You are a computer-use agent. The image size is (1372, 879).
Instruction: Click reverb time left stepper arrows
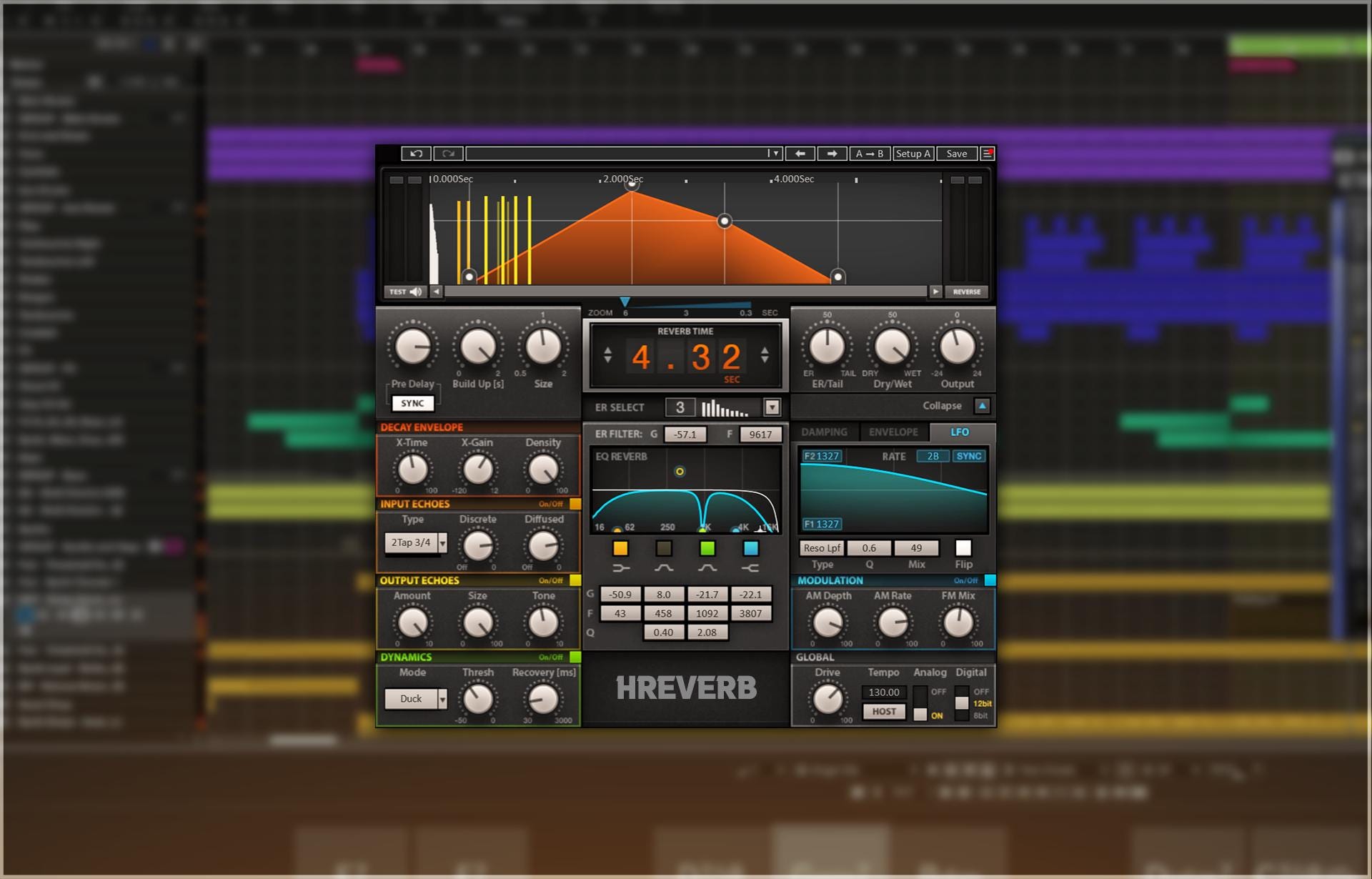(x=607, y=354)
